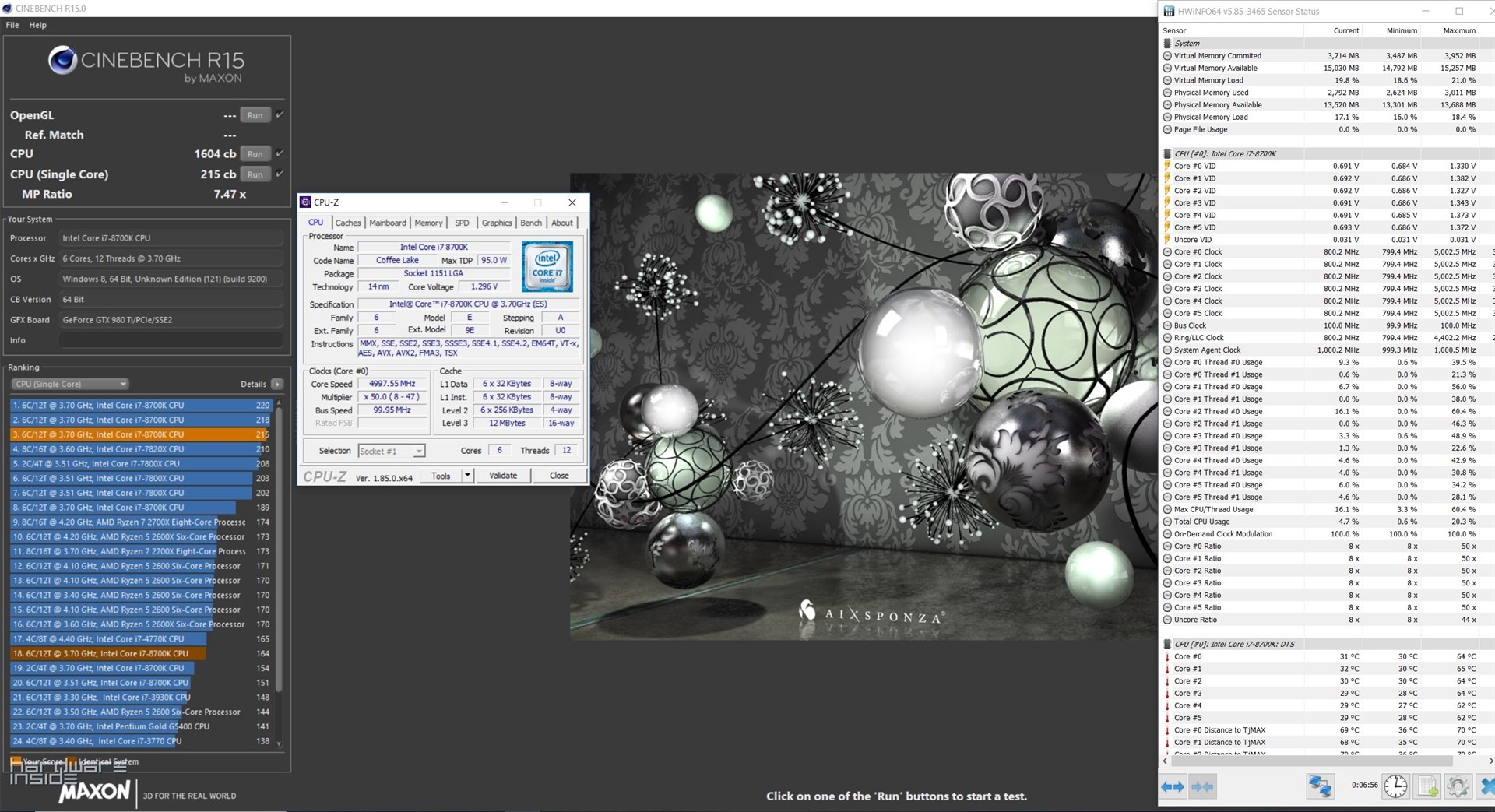
Task: Click Core #0 Clock sensor icon
Action: pos(1167,252)
